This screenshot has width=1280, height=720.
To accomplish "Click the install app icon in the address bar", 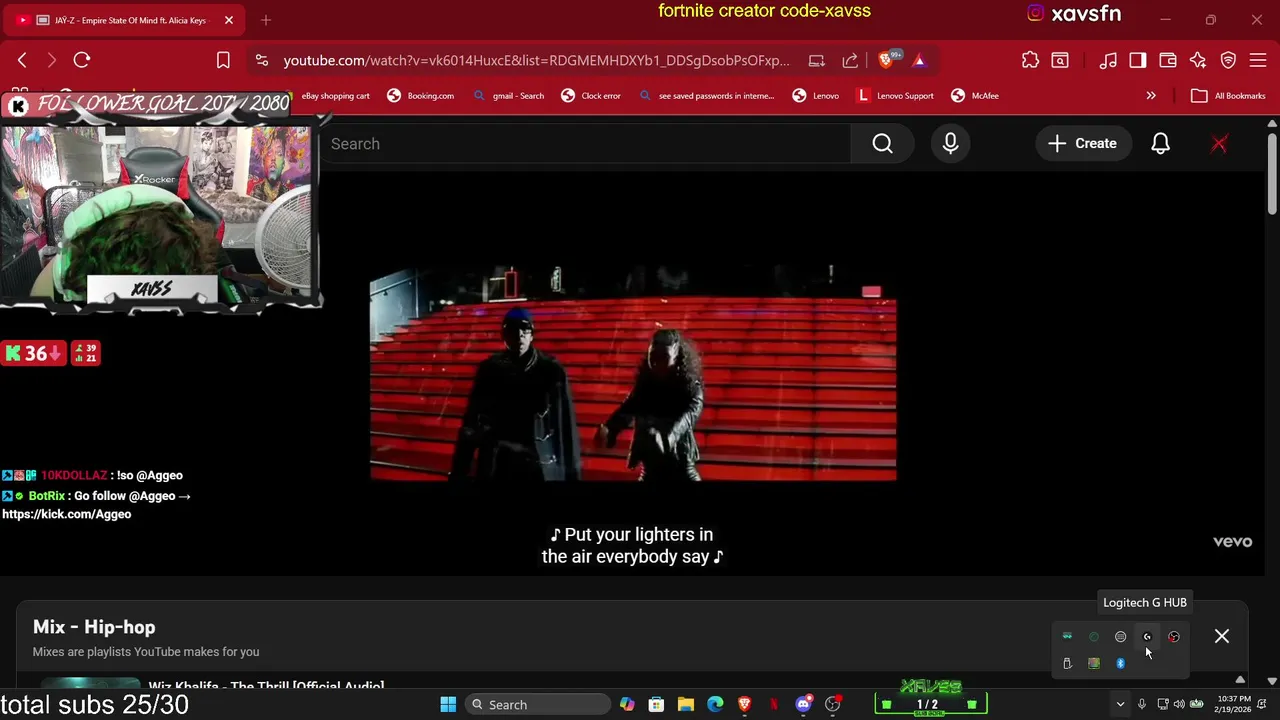I will click(817, 60).
